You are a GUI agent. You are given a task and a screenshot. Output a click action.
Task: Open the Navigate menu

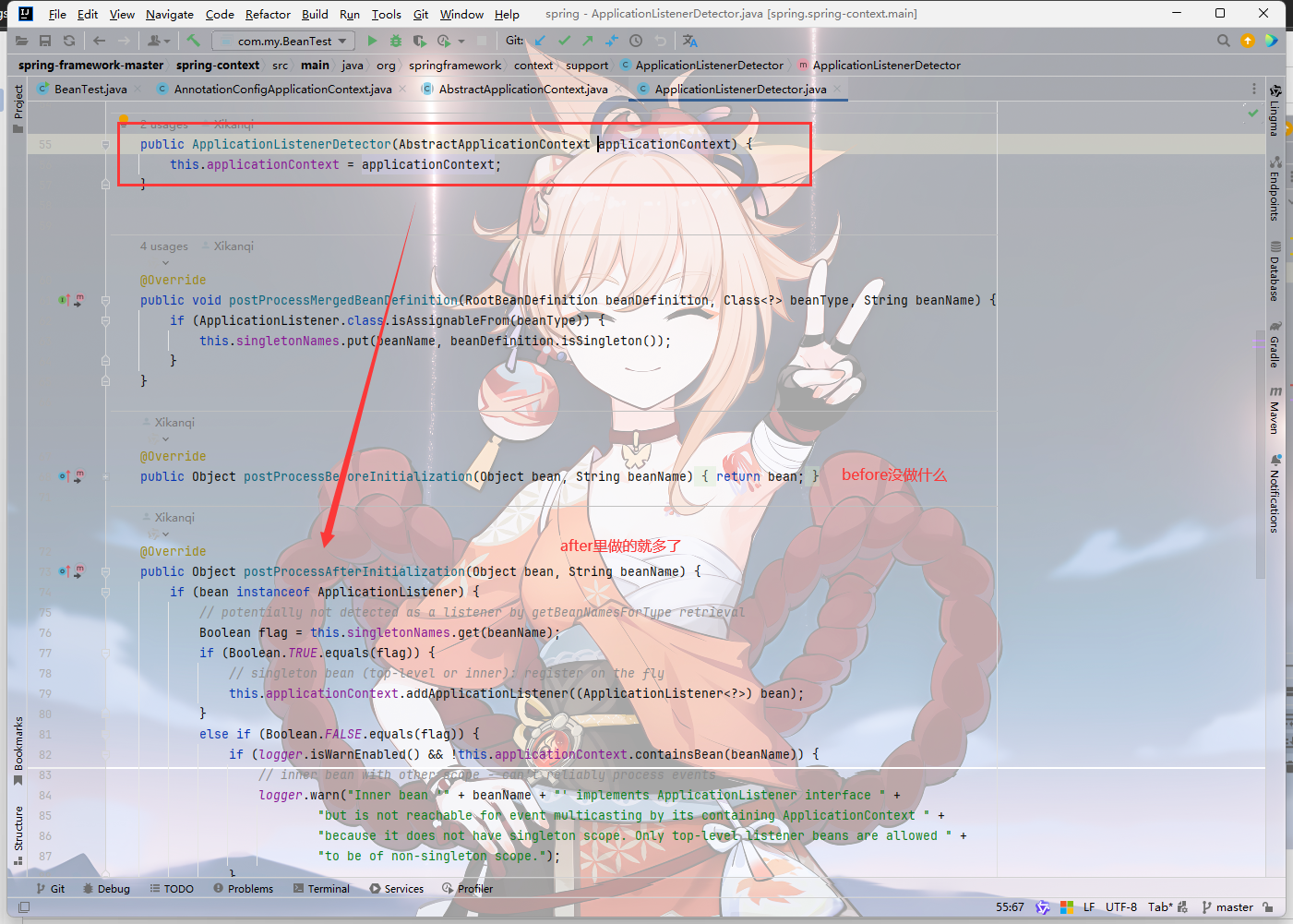pyautogui.click(x=170, y=14)
